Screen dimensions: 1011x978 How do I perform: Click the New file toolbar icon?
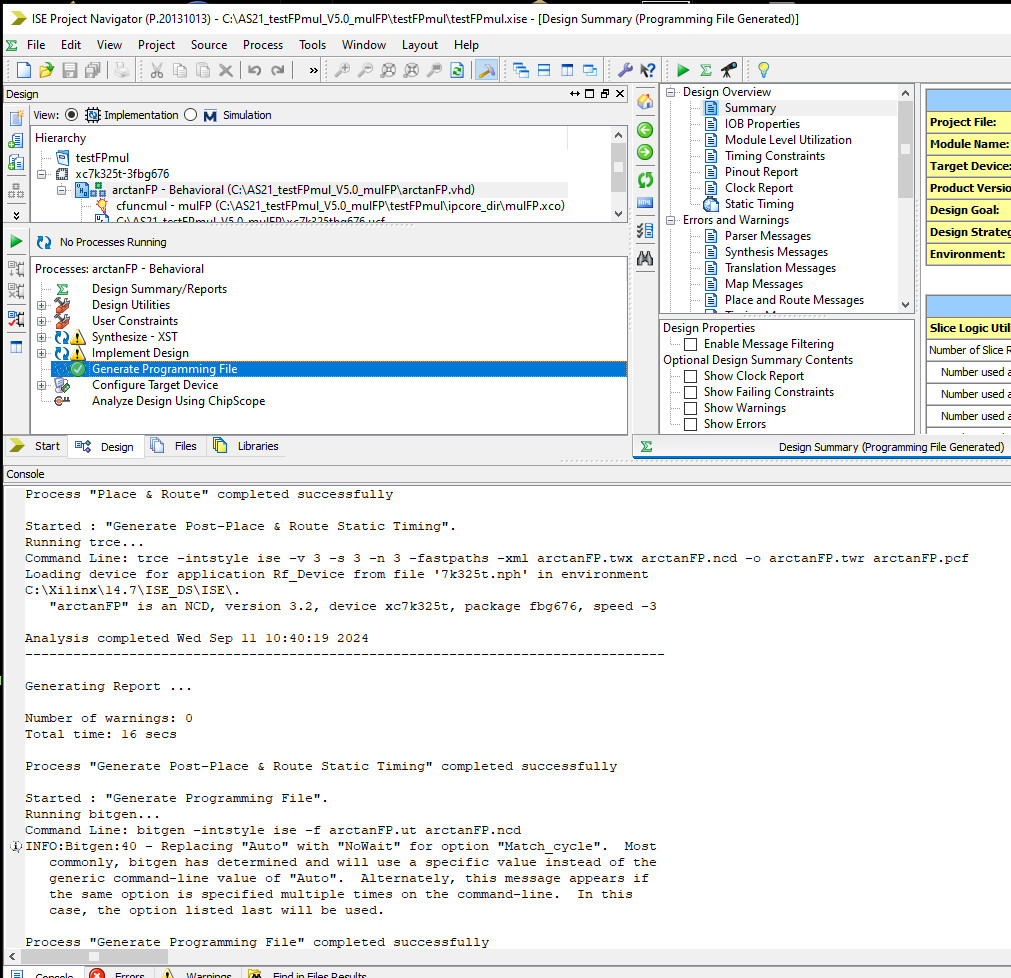(x=23, y=70)
